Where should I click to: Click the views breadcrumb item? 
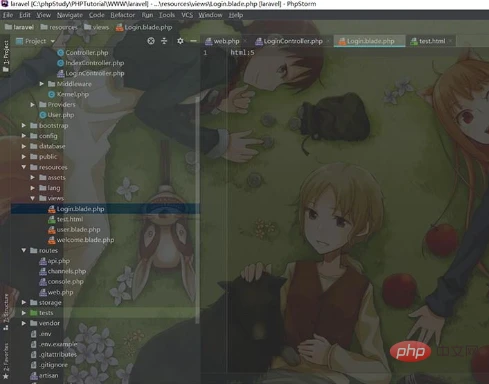coord(97,27)
